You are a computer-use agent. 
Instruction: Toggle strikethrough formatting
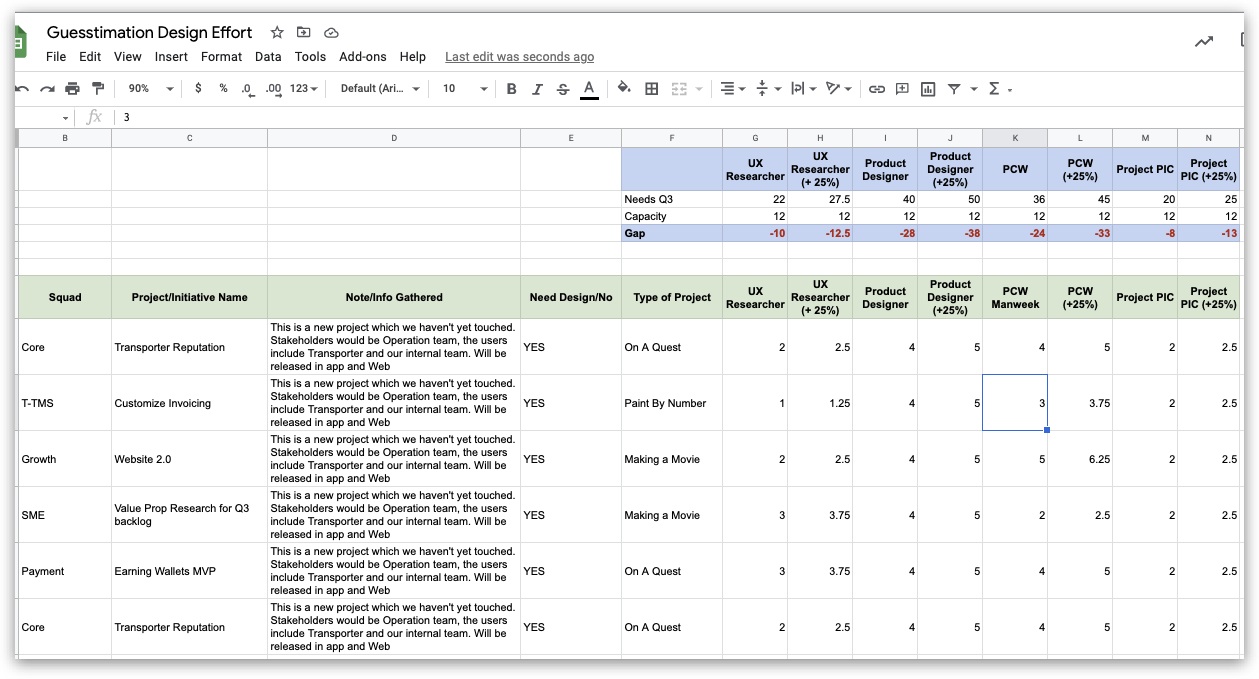pos(563,89)
